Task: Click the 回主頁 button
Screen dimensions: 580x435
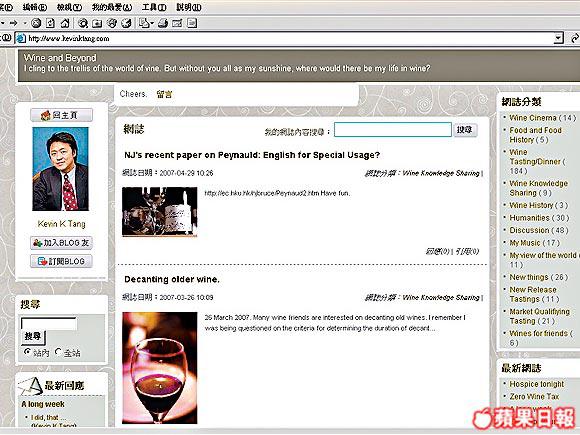Action: click(61, 115)
